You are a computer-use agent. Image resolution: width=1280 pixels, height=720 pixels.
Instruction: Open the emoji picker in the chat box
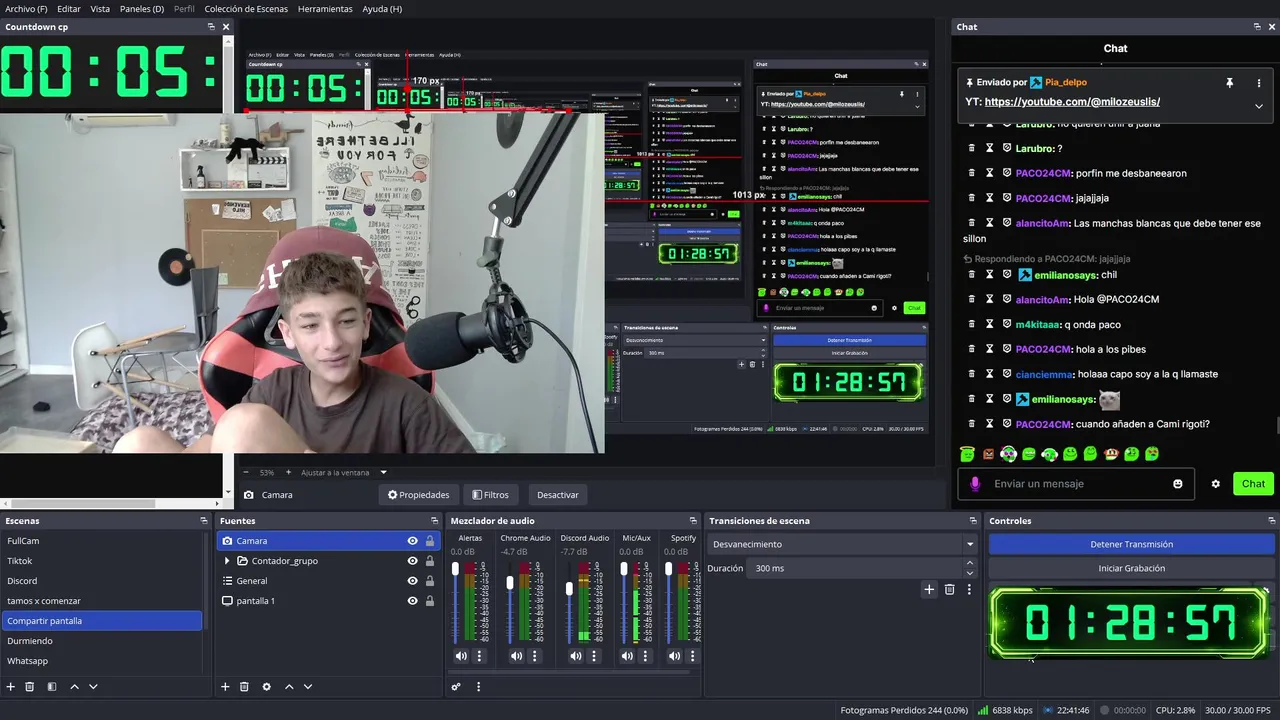(x=1178, y=484)
